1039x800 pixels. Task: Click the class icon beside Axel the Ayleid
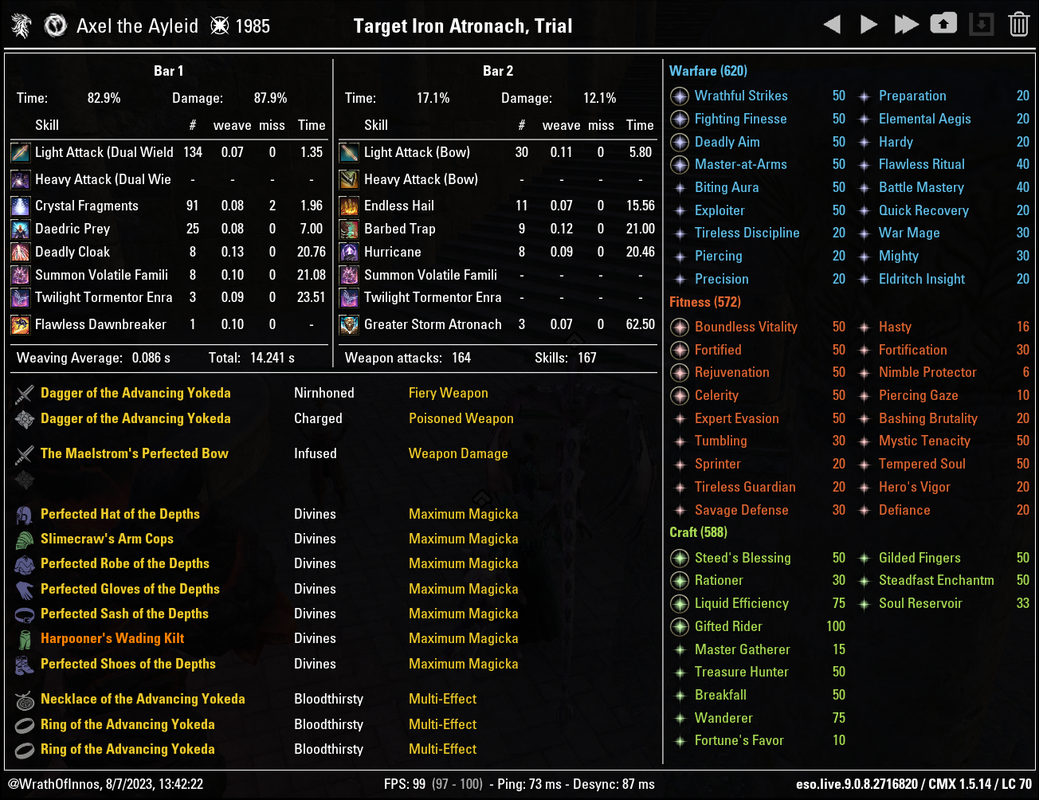point(56,26)
